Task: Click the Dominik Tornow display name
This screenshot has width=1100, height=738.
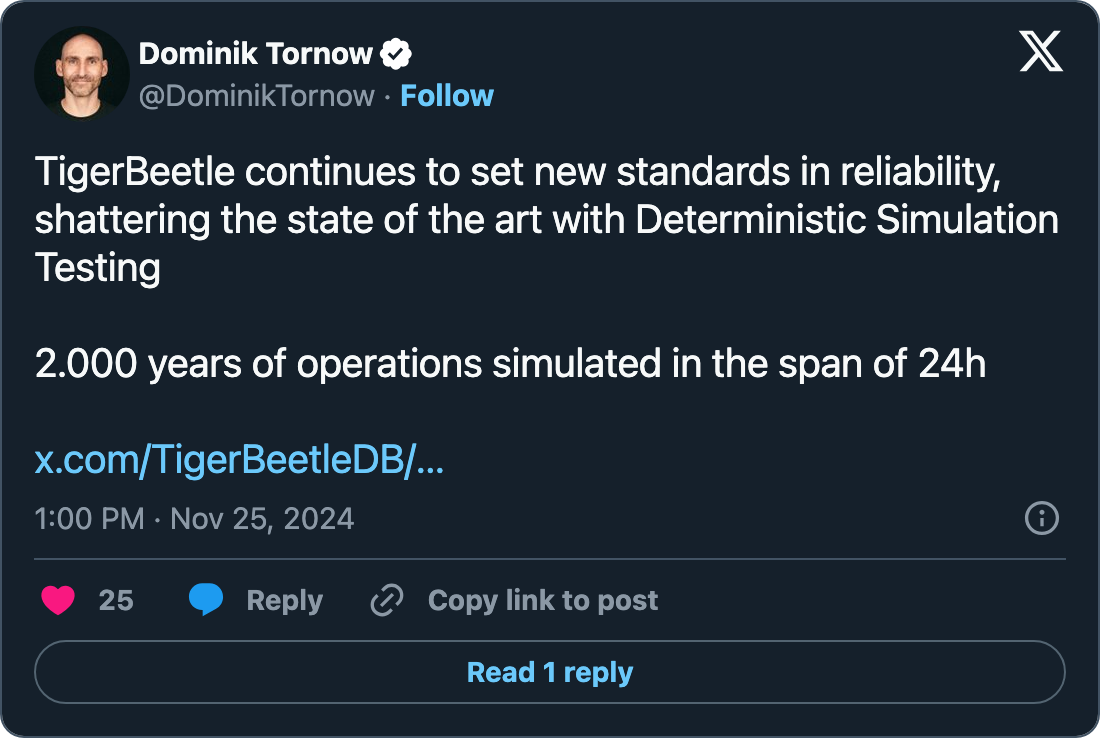Action: pyautogui.click(x=255, y=54)
